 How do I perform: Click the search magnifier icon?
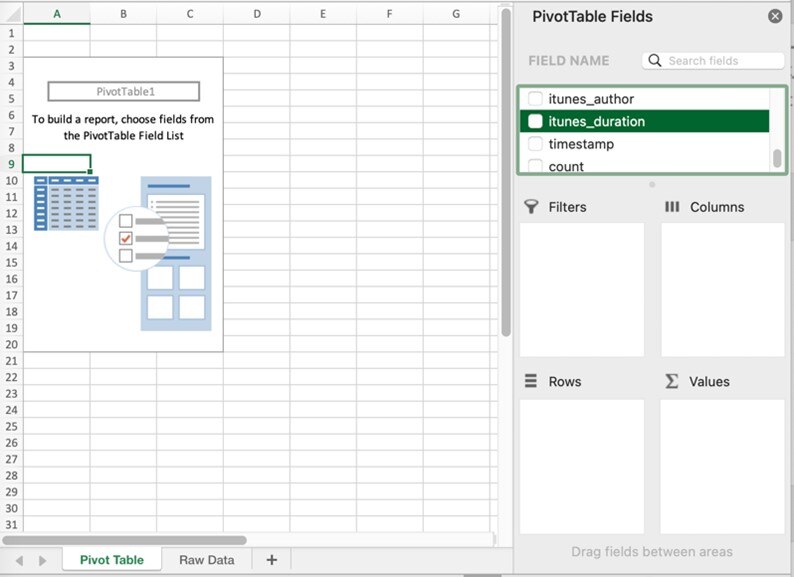pos(655,61)
